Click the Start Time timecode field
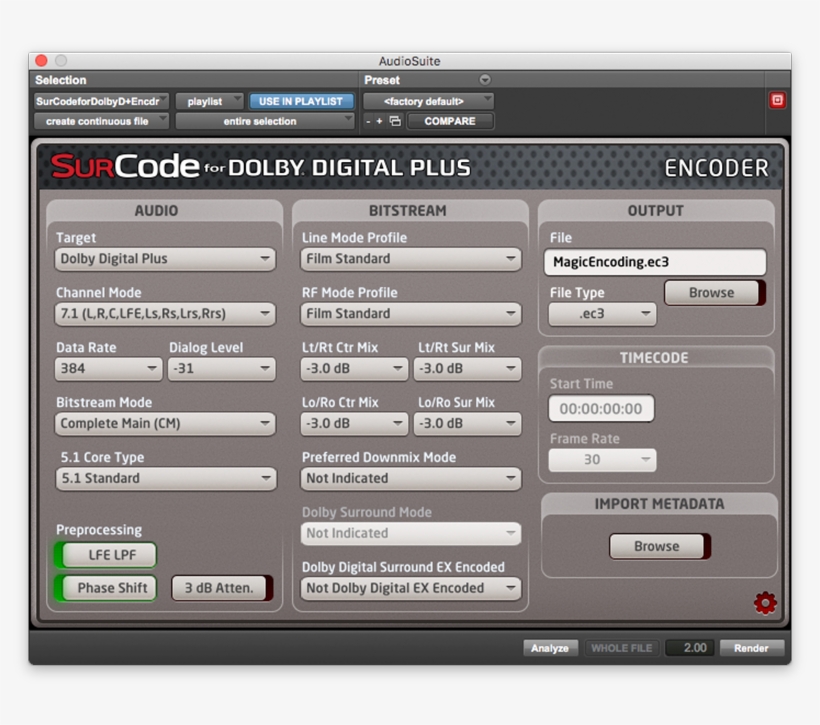 (x=601, y=409)
